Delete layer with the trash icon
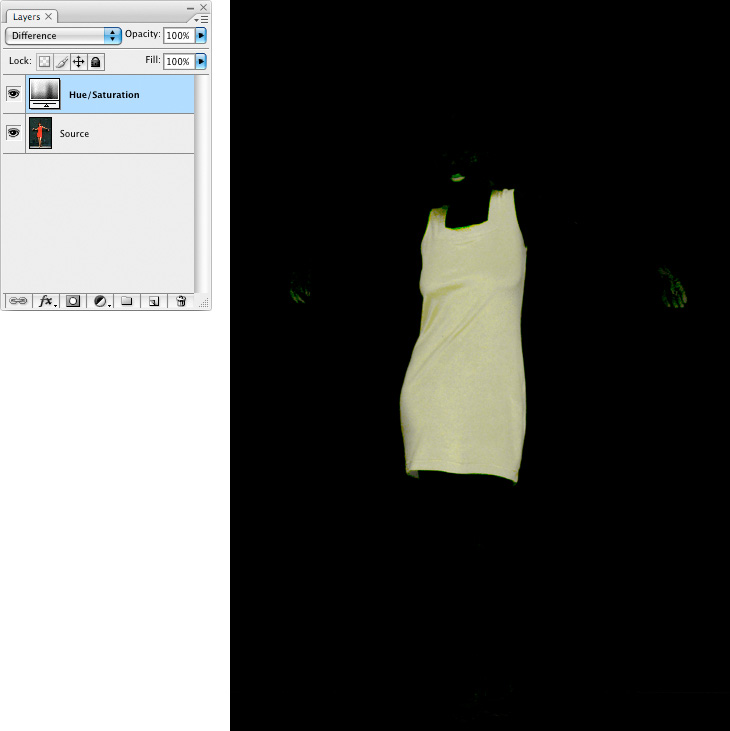Screen dimensions: 730x731 tap(181, 301)
